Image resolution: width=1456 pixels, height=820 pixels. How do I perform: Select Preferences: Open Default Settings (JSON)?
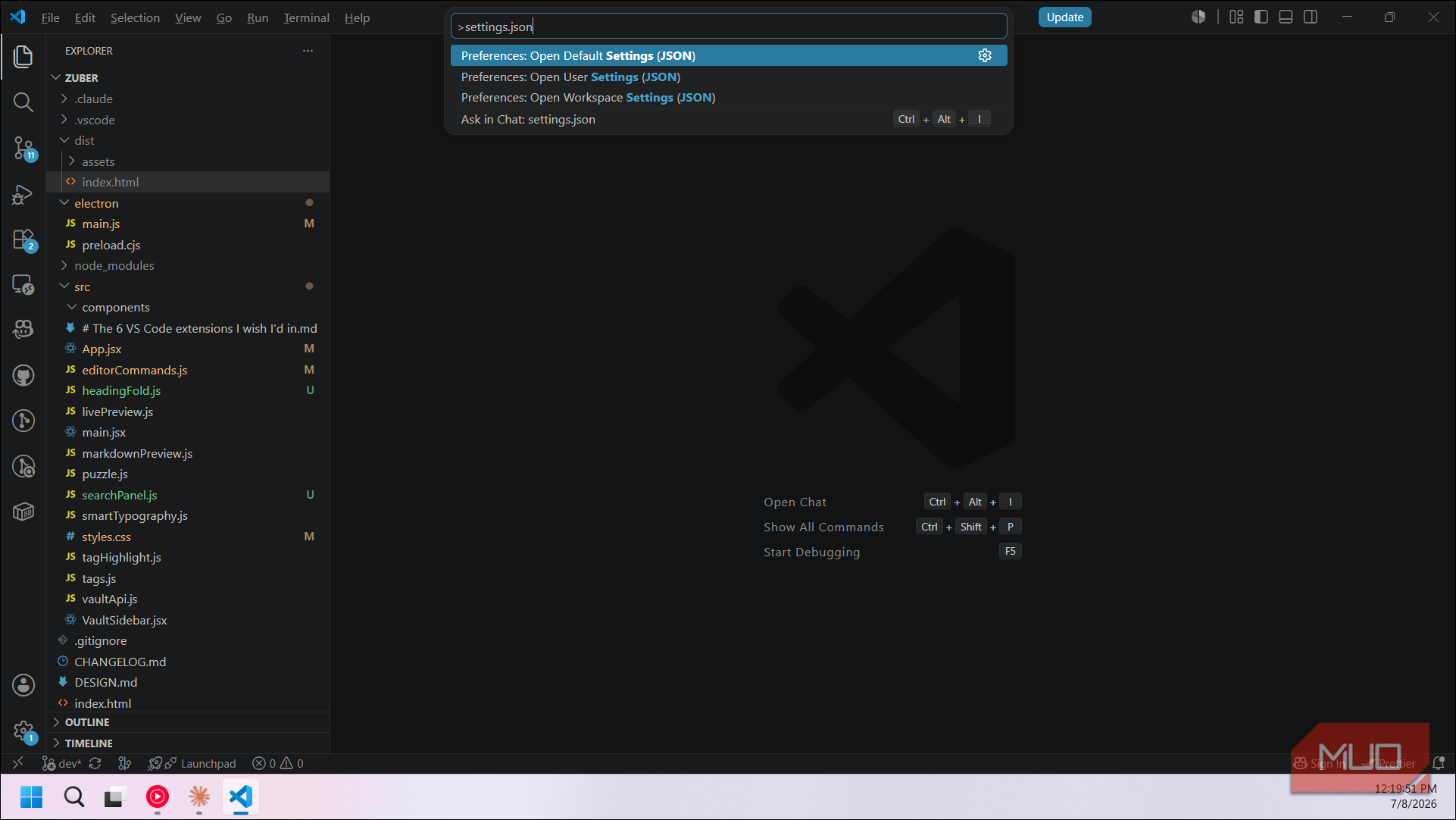(x=729, y=55)
